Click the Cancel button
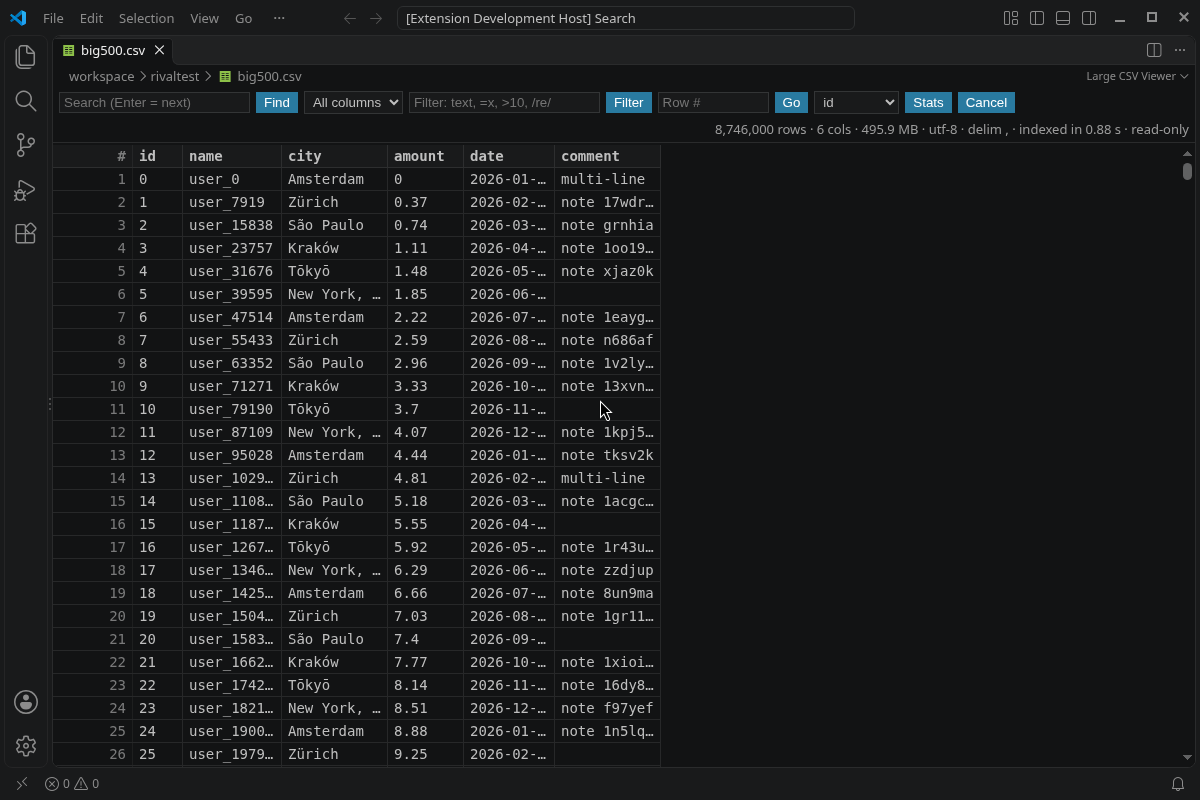Viewport: 1200px width, 800px height. 986,102
